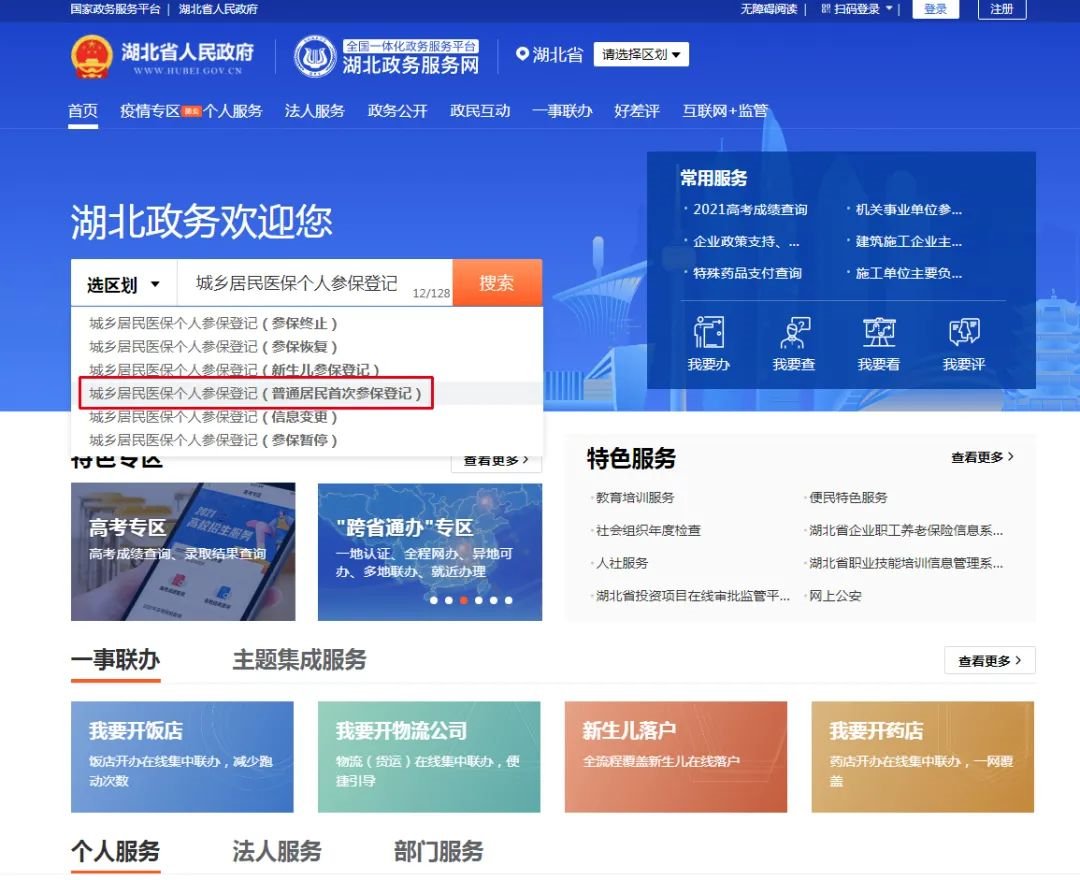This screenshot has height=880, width=1080.
Task: Open 湖北省投资项目在线审批监管平... link
Action: [693, 596]
